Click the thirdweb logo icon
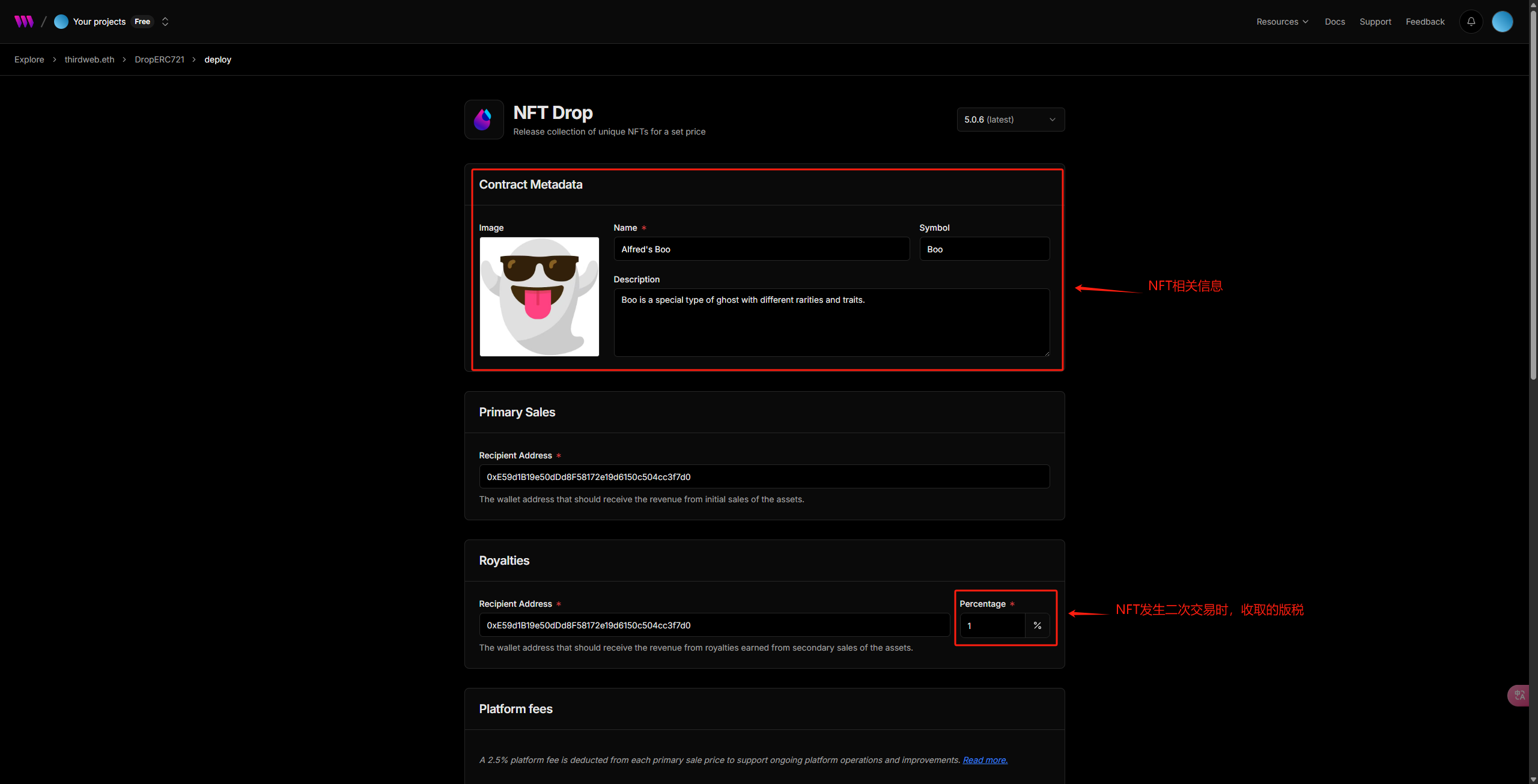 coord(24,22)
